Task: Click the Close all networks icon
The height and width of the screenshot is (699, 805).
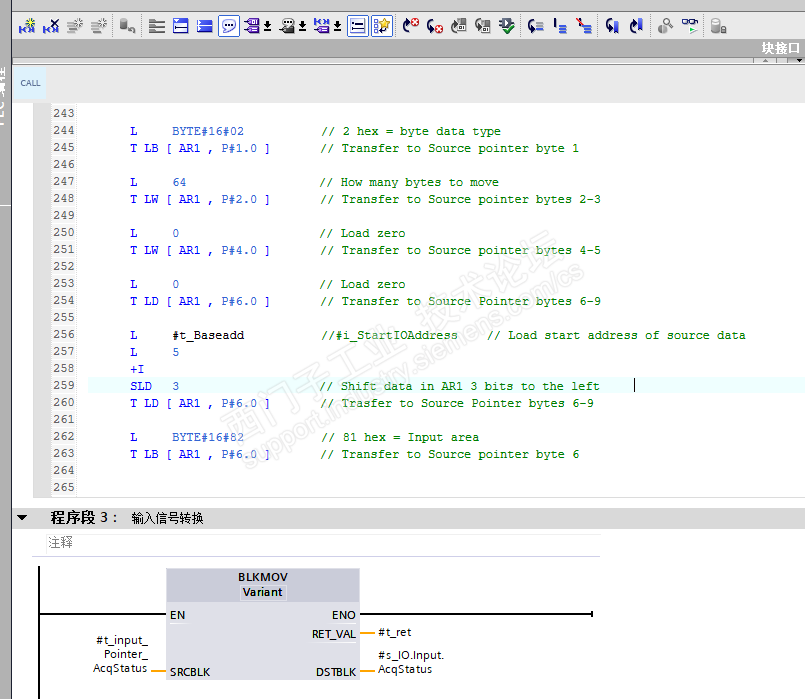Action: click(204, 26)
